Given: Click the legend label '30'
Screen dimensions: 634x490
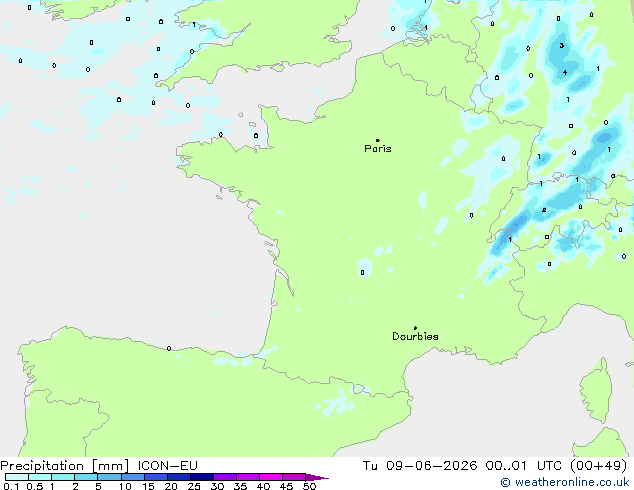Looking at the screenshot, I should tap(217, 486).
